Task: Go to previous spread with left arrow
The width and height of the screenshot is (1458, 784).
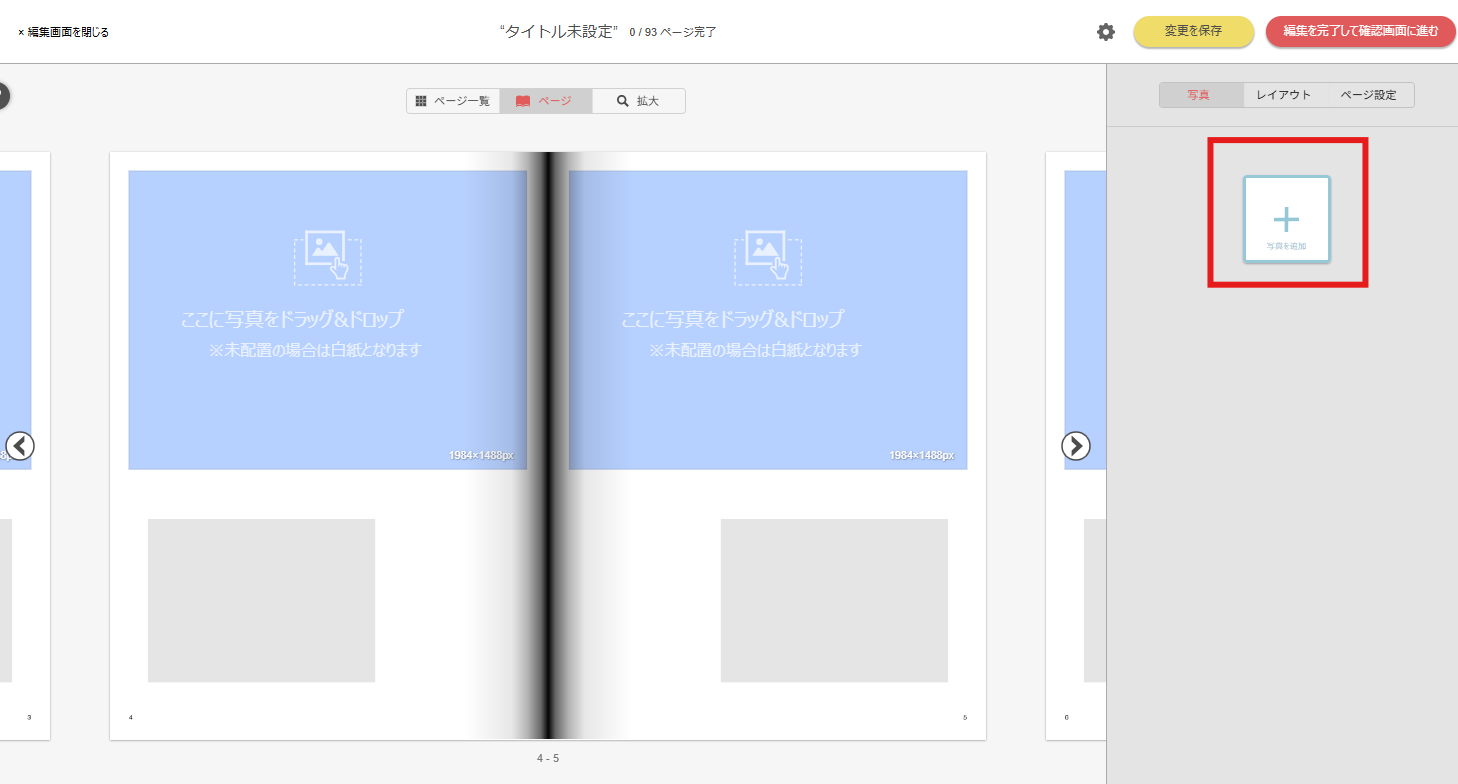Action: (20, 445)
